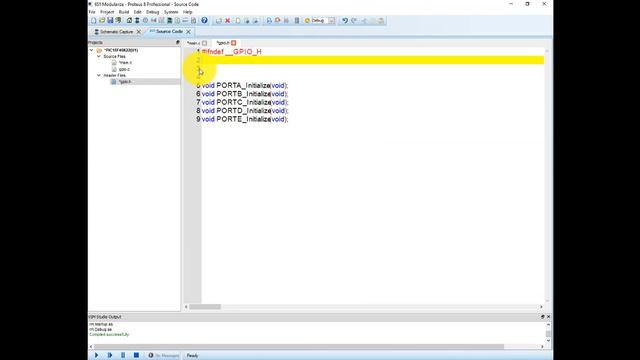Select gpio.c in the project tree
640x360 pixels.
[x=124, y=69]
